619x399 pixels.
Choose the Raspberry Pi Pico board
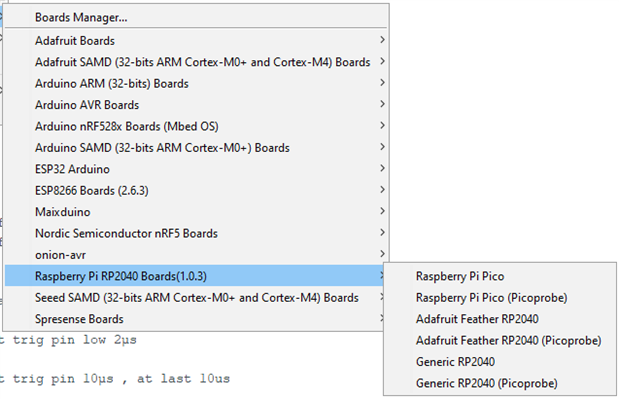pyautogui.click(x=500, y=276)
